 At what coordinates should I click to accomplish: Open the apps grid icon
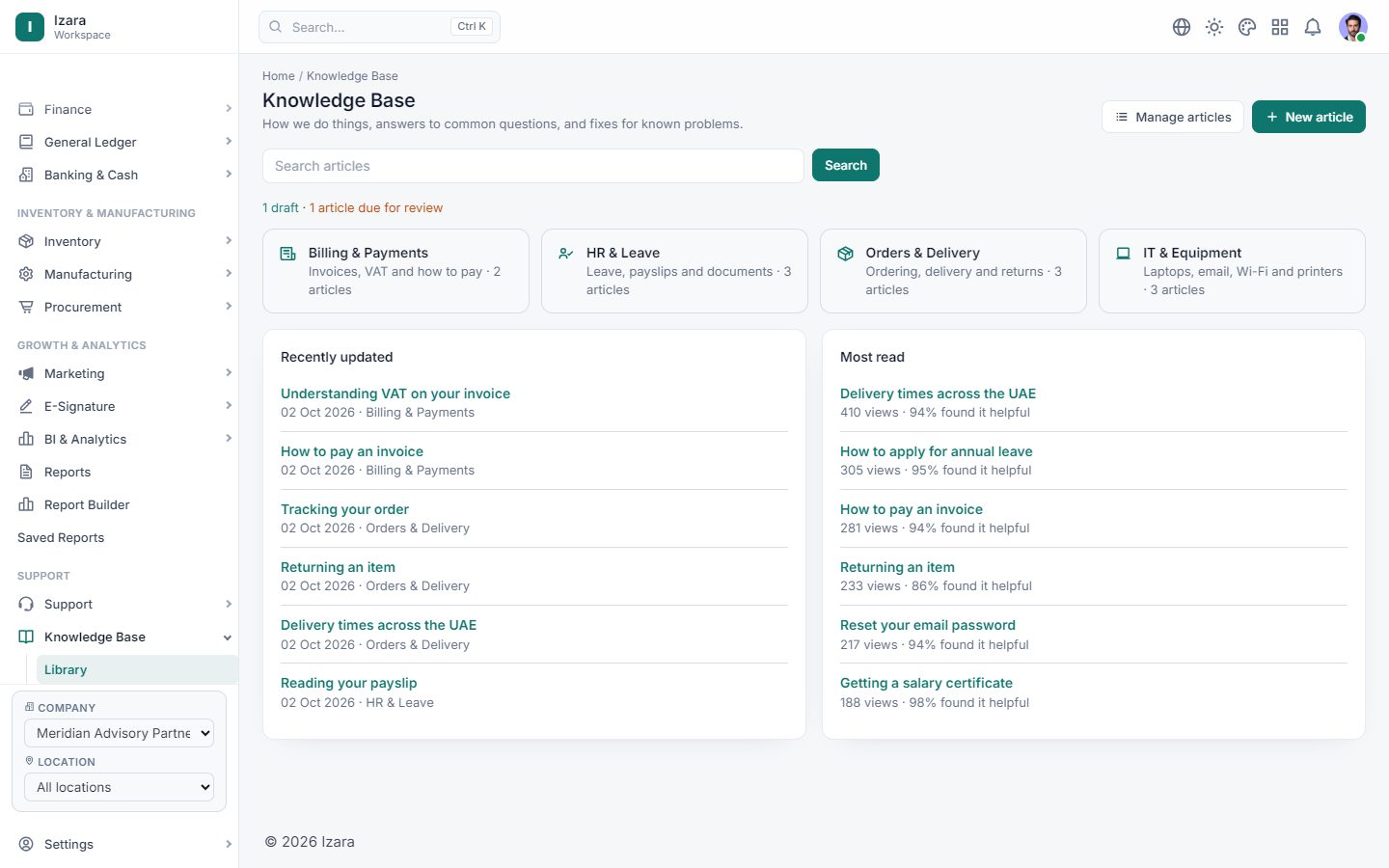click(1280, 27)
